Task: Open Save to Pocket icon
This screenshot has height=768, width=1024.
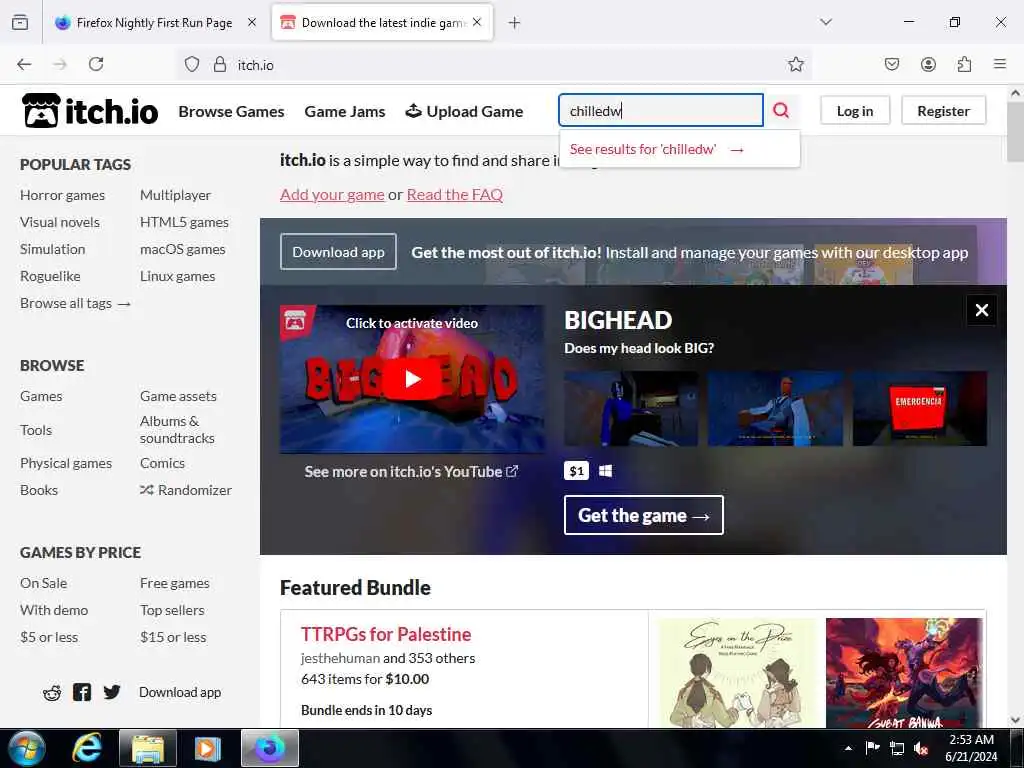Action: (892, 64)
